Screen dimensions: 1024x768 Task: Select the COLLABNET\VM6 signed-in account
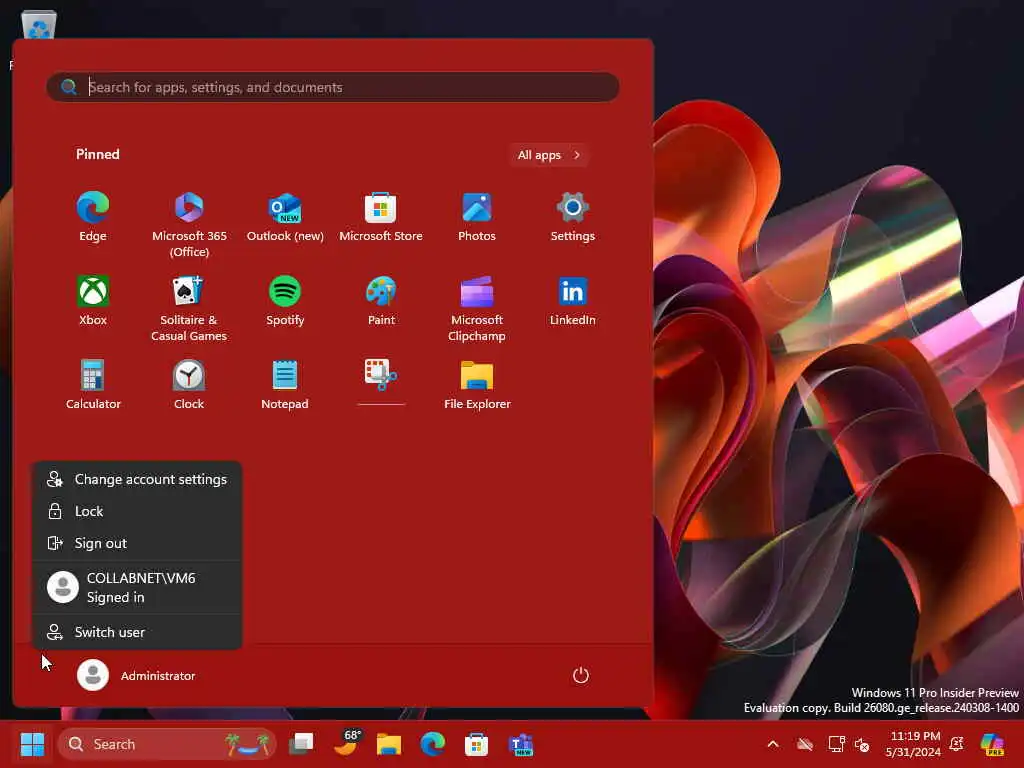tap(137, 587)
